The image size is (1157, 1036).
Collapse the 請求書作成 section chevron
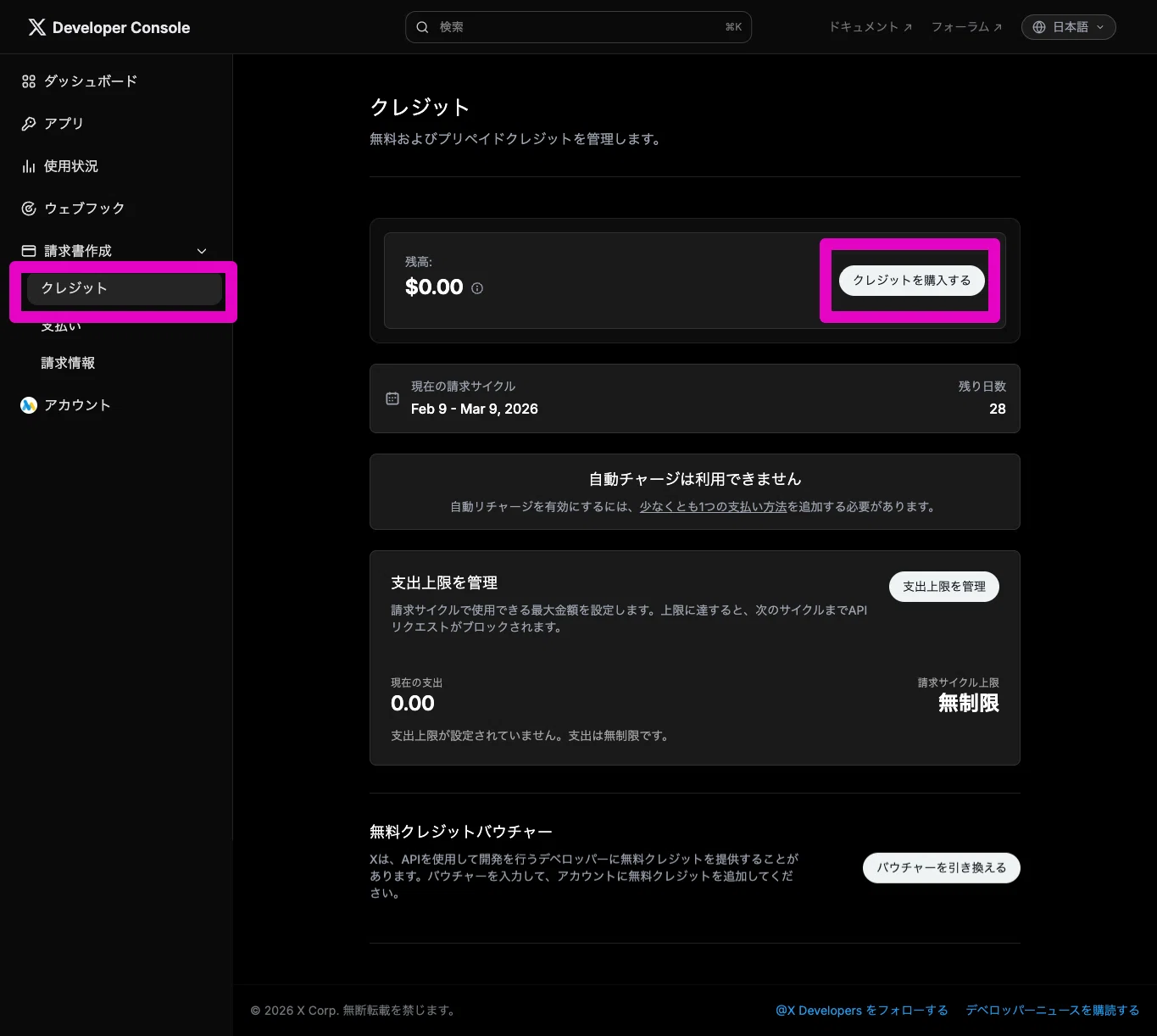point(202,251)
